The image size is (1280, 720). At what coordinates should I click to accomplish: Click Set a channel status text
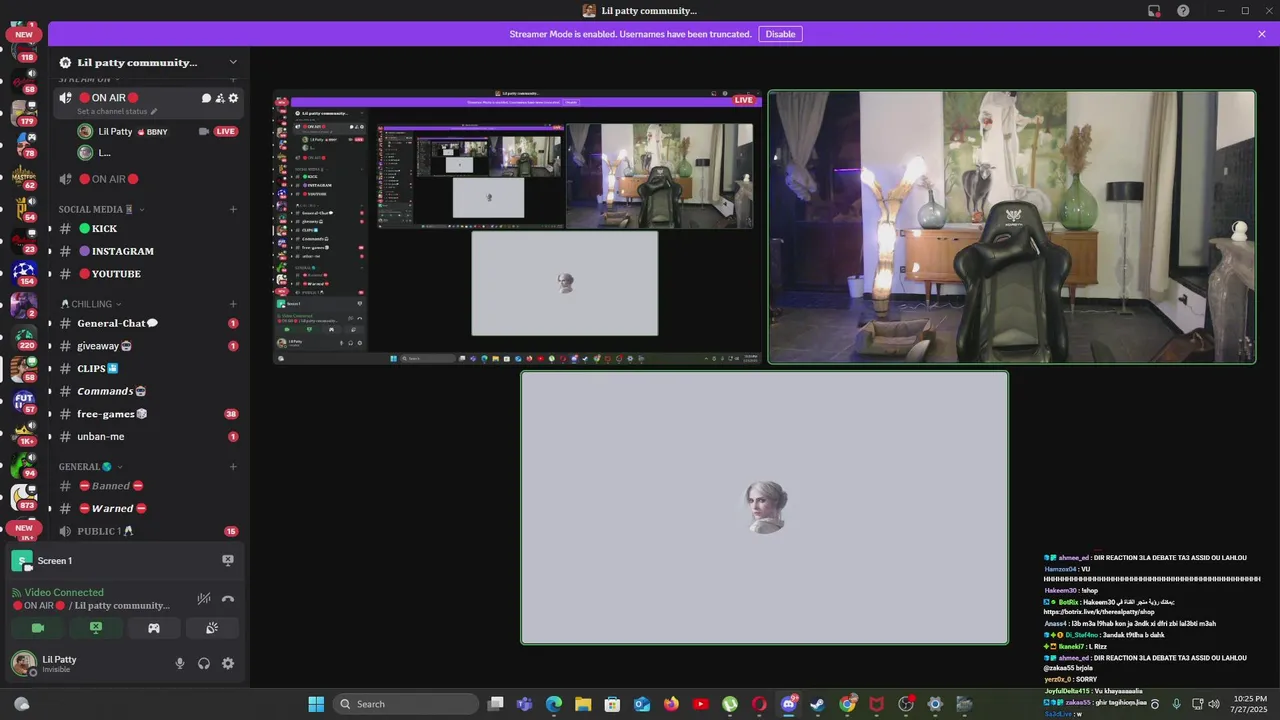point(117,112)
